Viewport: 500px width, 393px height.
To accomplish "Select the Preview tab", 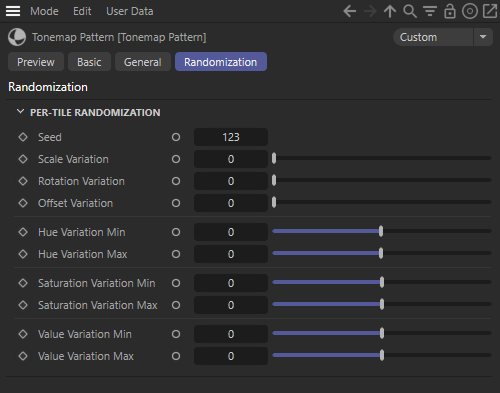I will click(36, 62).
